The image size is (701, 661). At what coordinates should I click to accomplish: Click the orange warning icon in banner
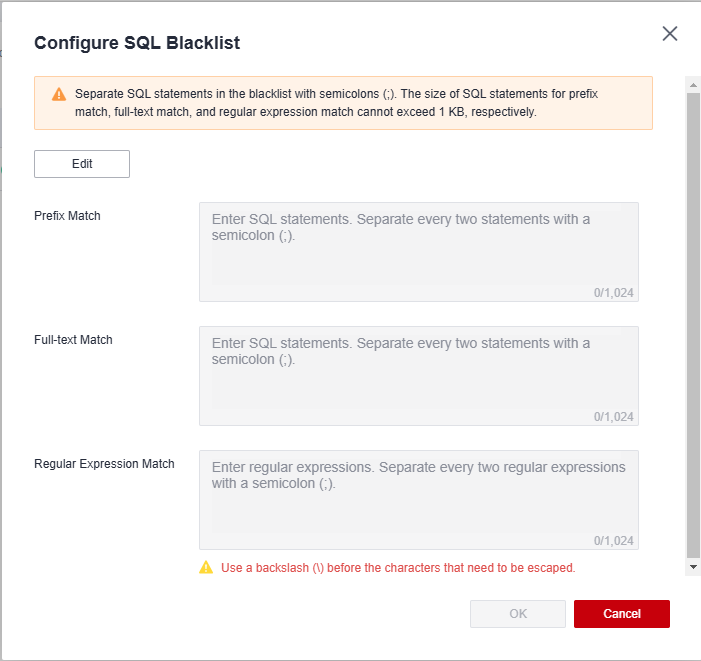[x=59, y=94]
